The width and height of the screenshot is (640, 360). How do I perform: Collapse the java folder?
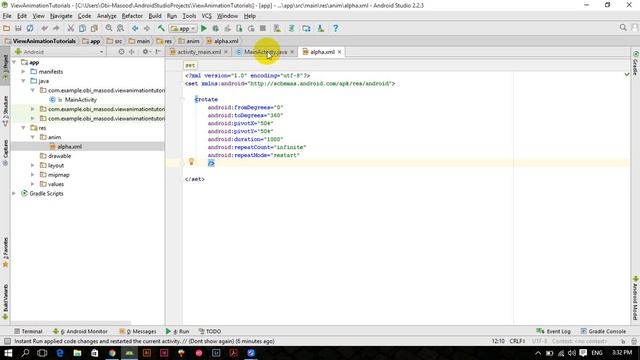pos(24,81)
